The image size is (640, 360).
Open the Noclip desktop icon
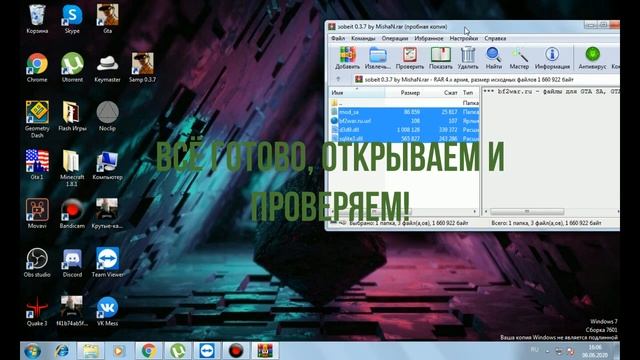pos(107,116)
